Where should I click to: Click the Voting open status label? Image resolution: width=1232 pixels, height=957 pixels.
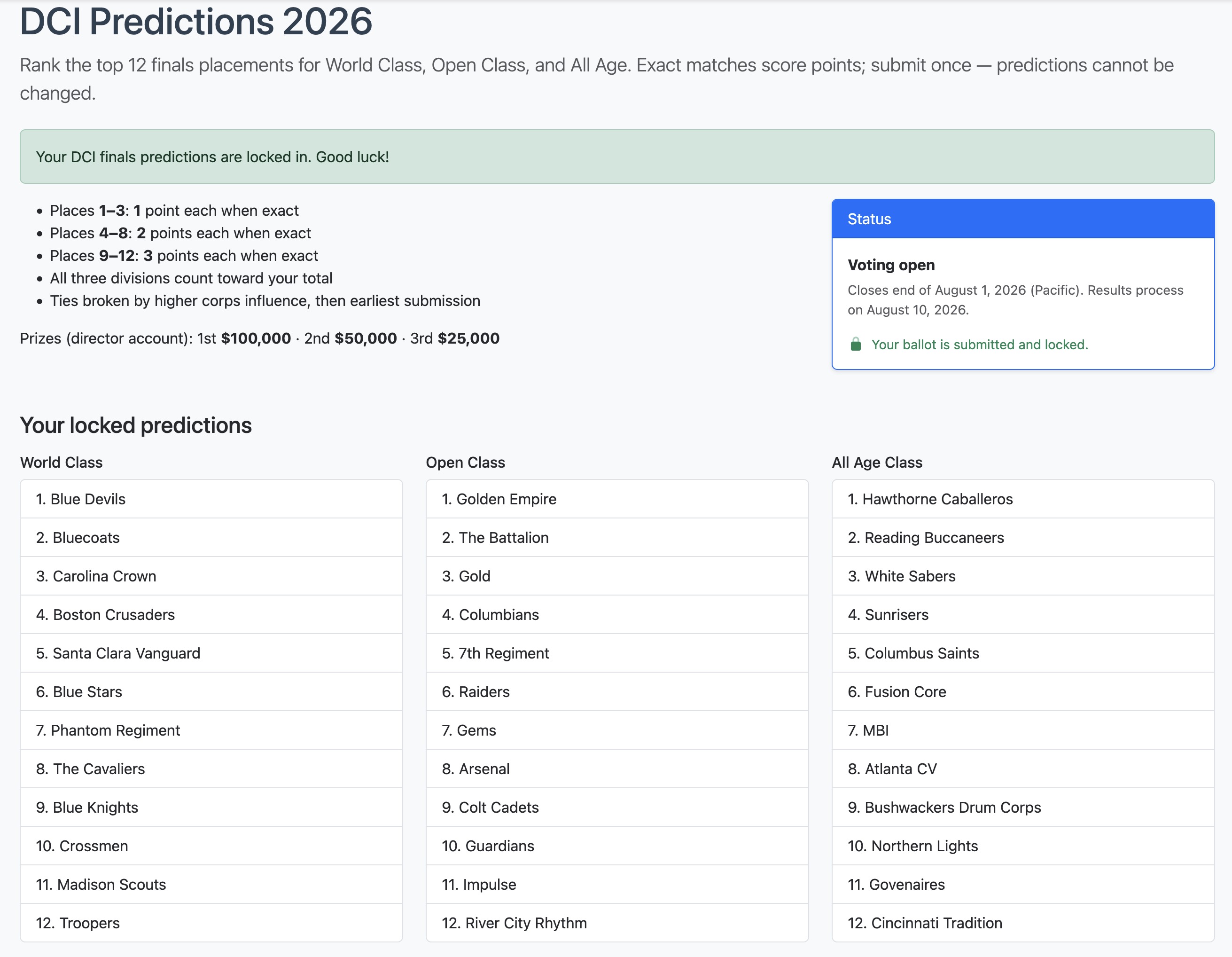pos(891,265)
